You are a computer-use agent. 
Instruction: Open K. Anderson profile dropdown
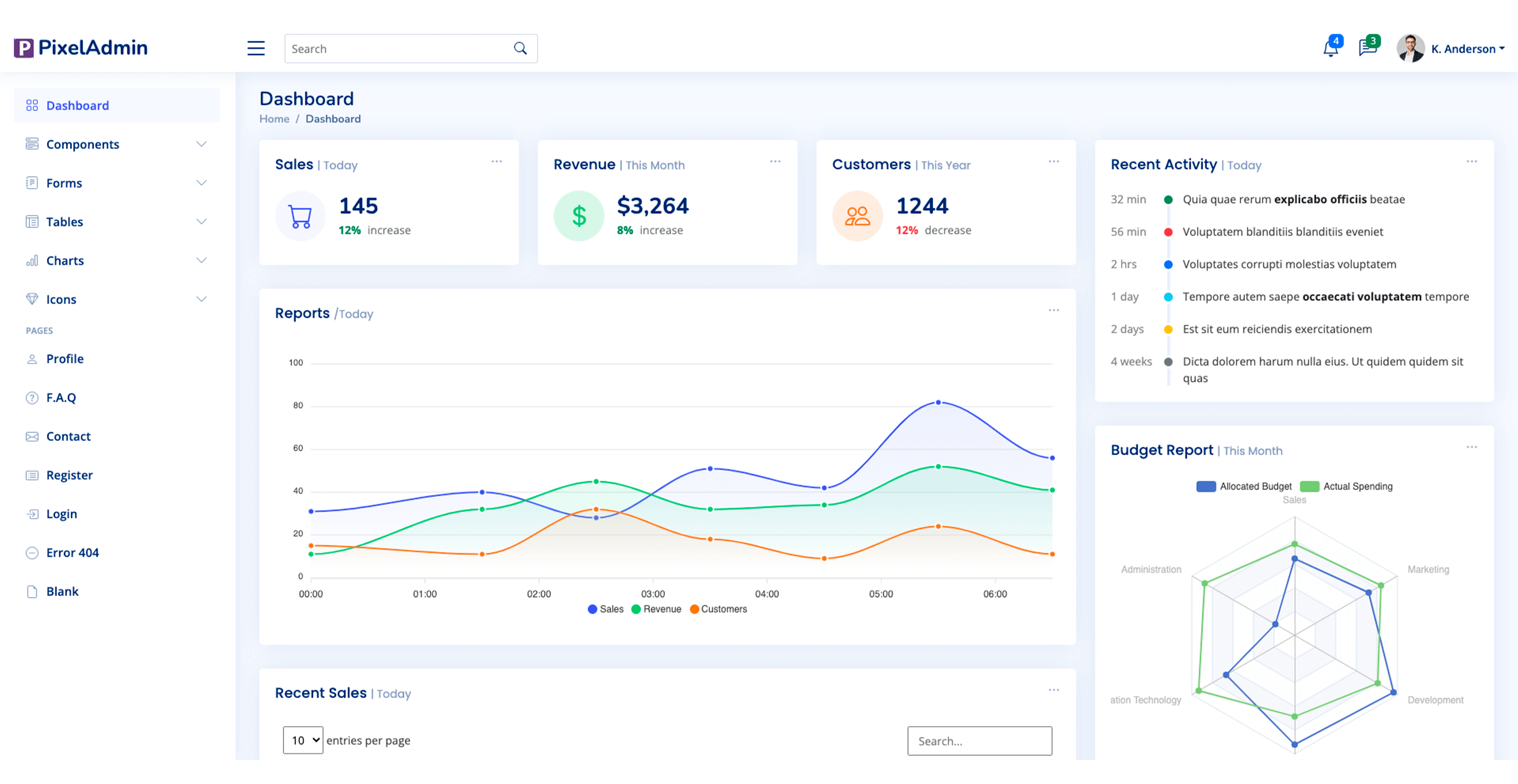1467,49
